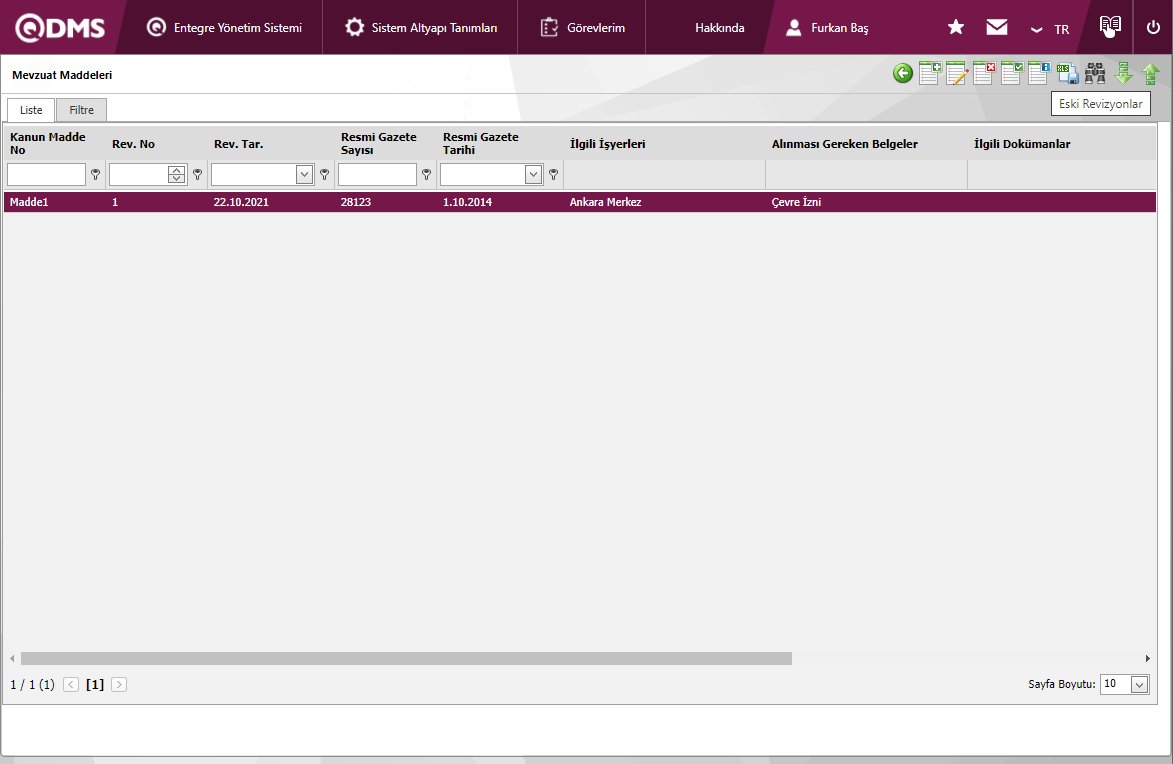This screenshot has height=764, width=1173.
Task: Click the green down arrow icon
Action: point(1124,73)
